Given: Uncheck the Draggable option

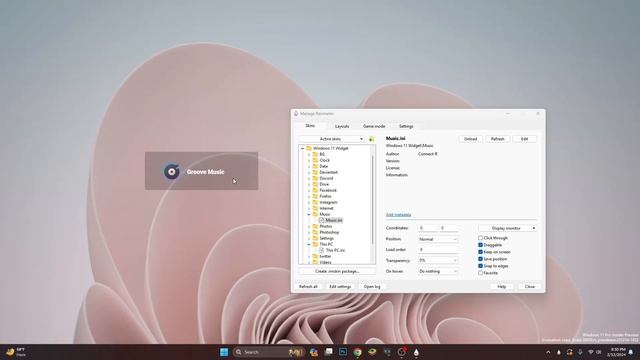Looking at the screenshot, I should pos(480,245).
